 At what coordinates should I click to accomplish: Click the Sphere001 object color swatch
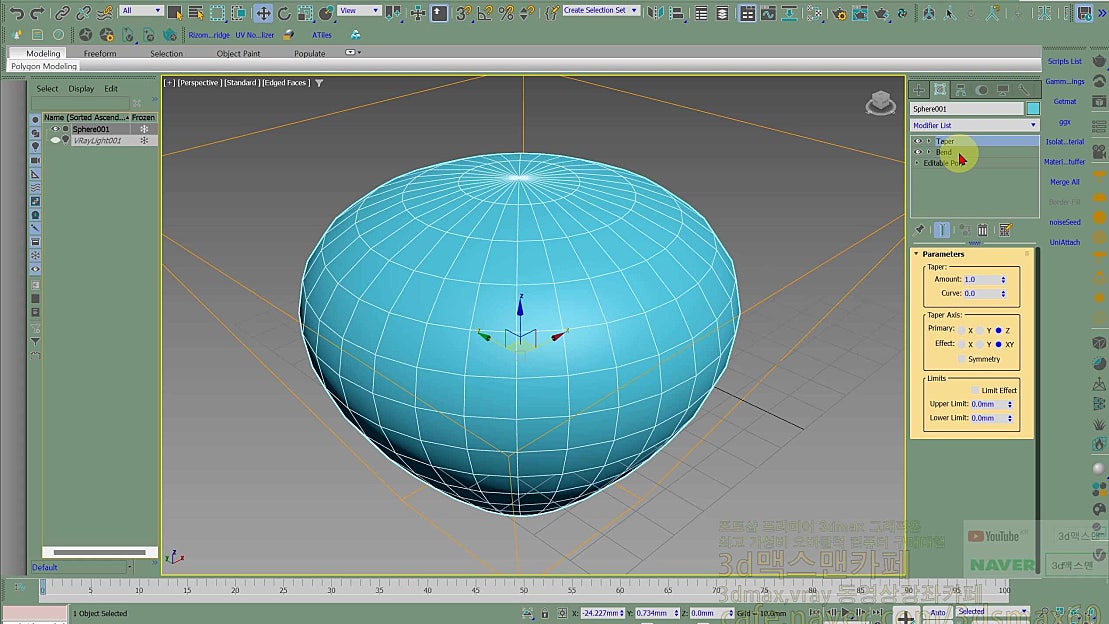pos(1033,107)
